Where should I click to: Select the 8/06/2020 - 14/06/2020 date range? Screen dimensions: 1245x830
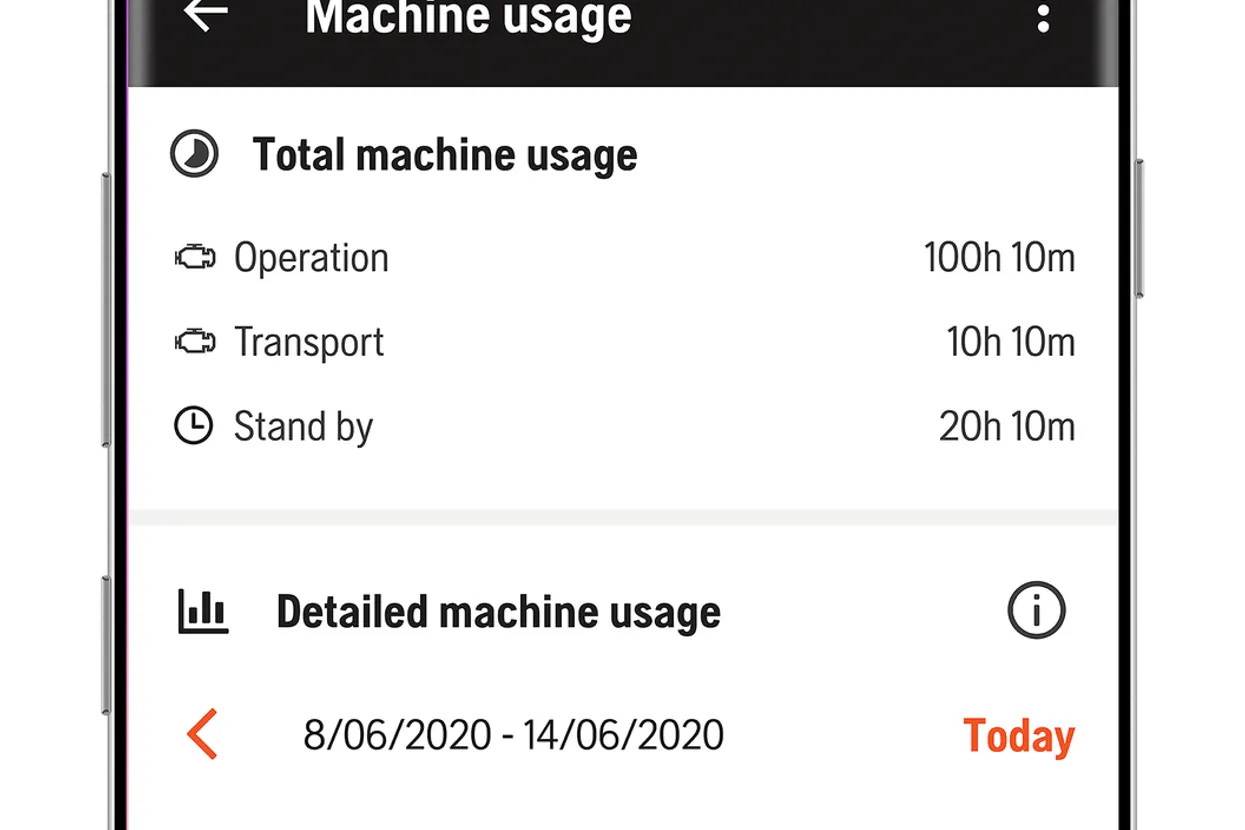[x=513, y=736]
